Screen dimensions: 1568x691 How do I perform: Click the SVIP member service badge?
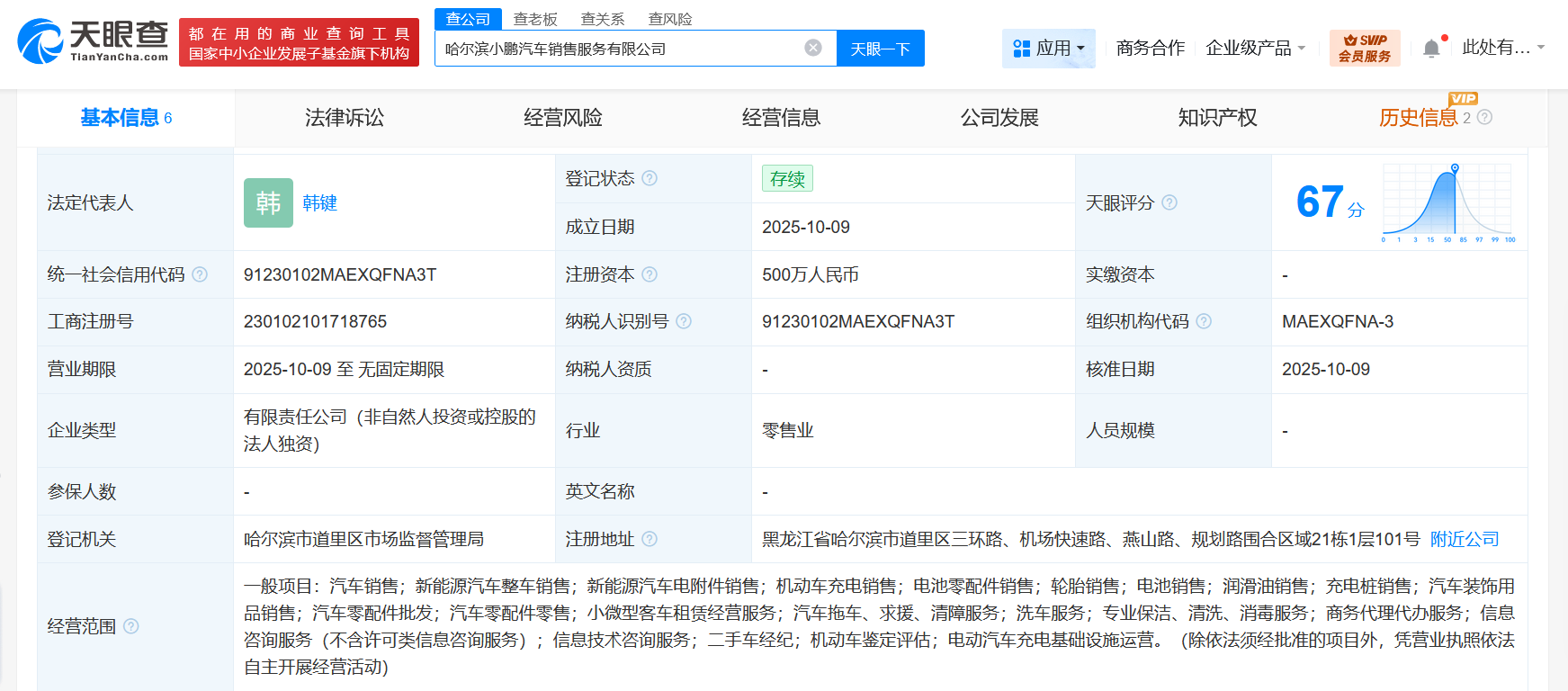tap(1364, 48)
